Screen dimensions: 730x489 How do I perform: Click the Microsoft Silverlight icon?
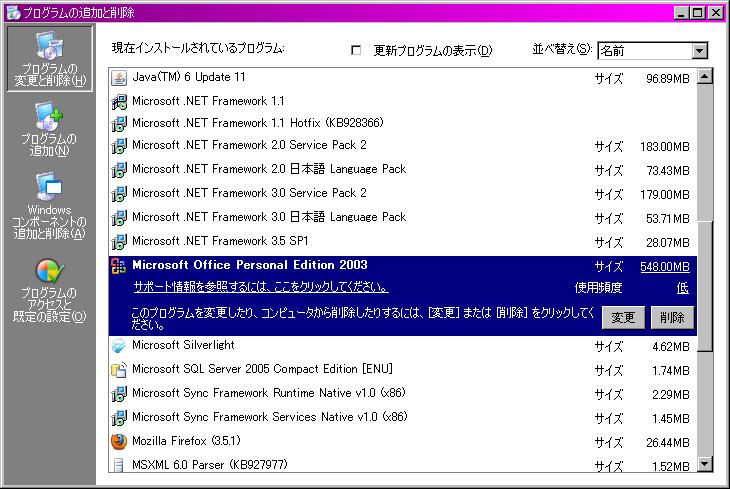(119, 346)
